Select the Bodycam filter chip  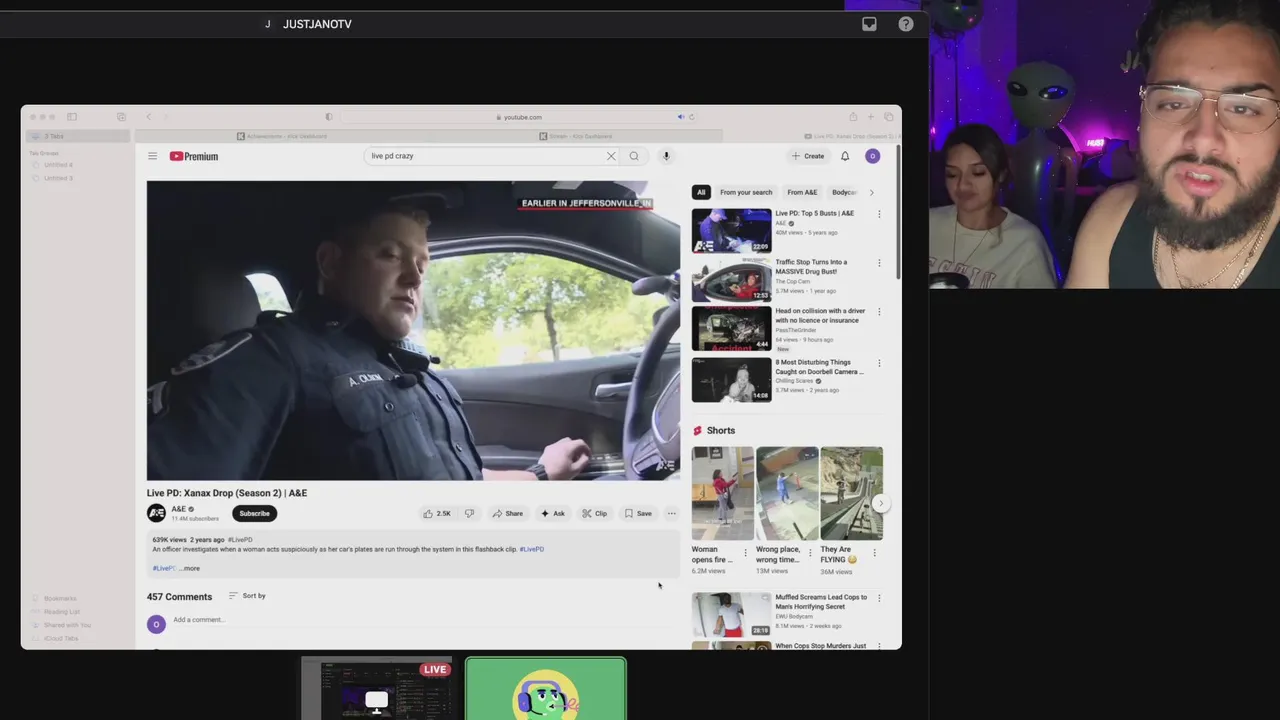coord(845,192)
